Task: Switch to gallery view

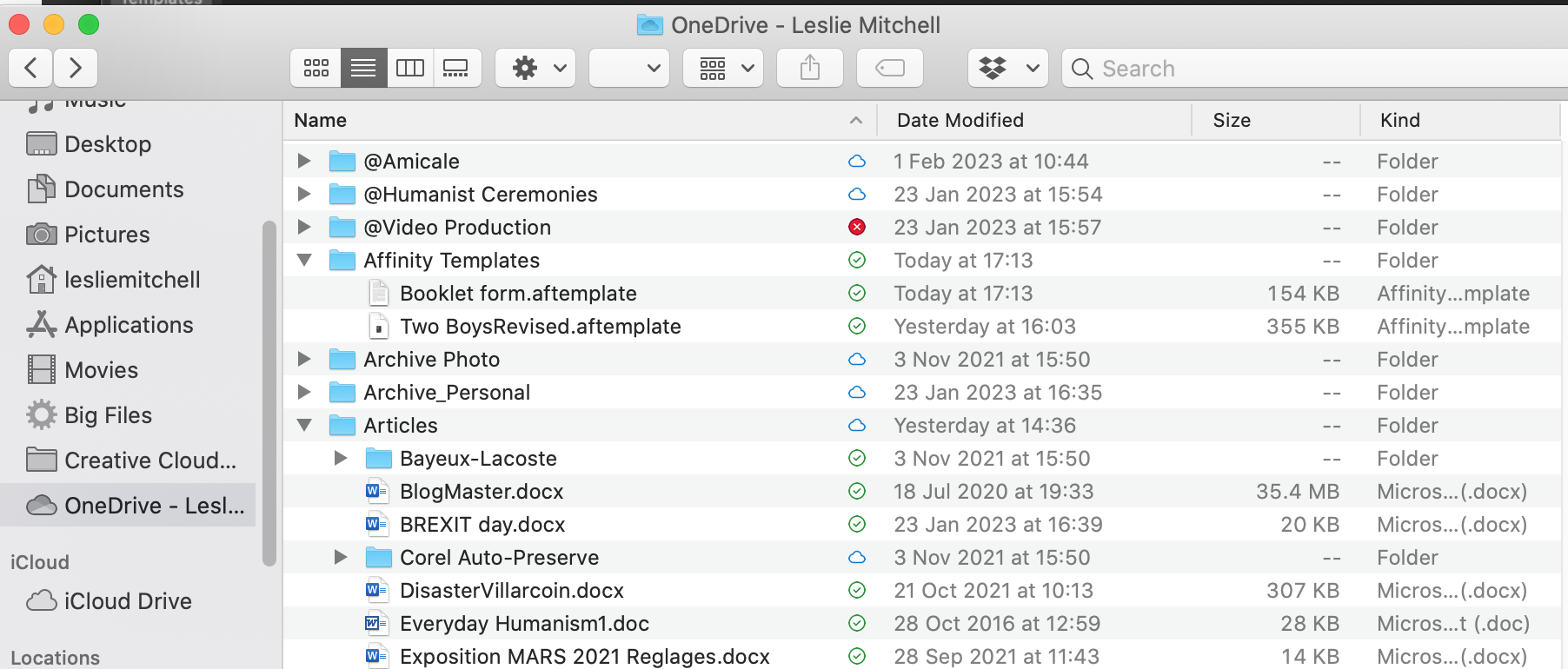Action: point(456,68)
